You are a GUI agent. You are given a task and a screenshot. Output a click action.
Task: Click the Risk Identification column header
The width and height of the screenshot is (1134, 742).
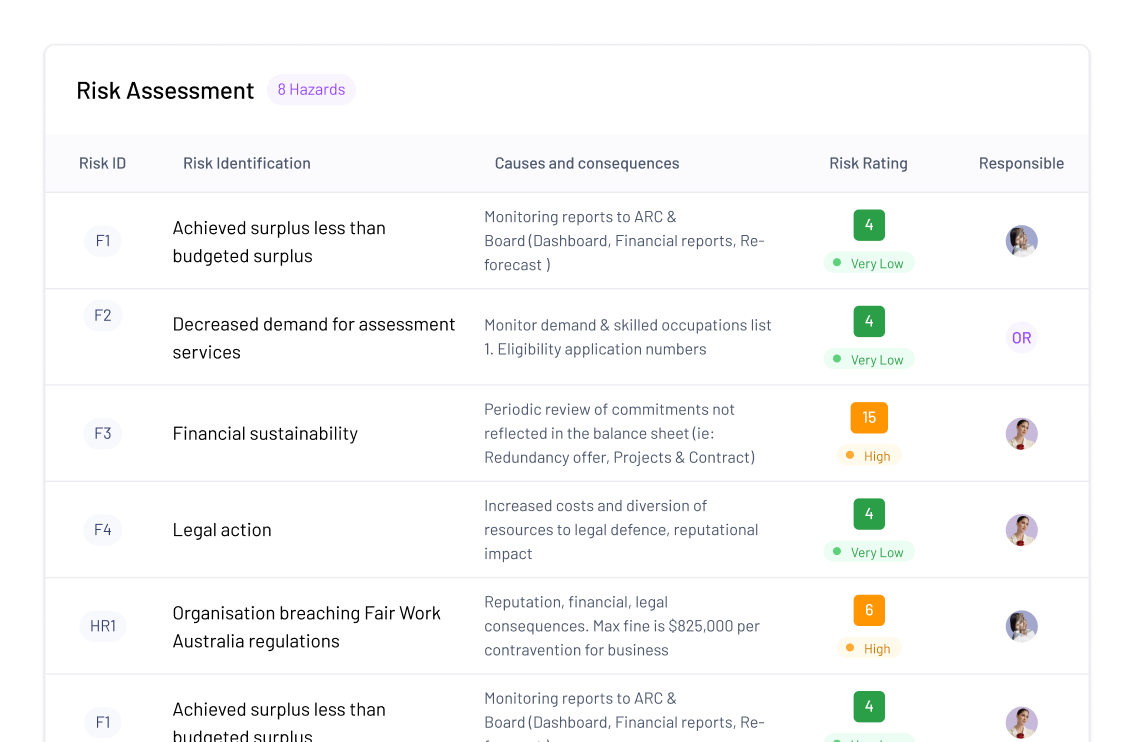point(246,163)
